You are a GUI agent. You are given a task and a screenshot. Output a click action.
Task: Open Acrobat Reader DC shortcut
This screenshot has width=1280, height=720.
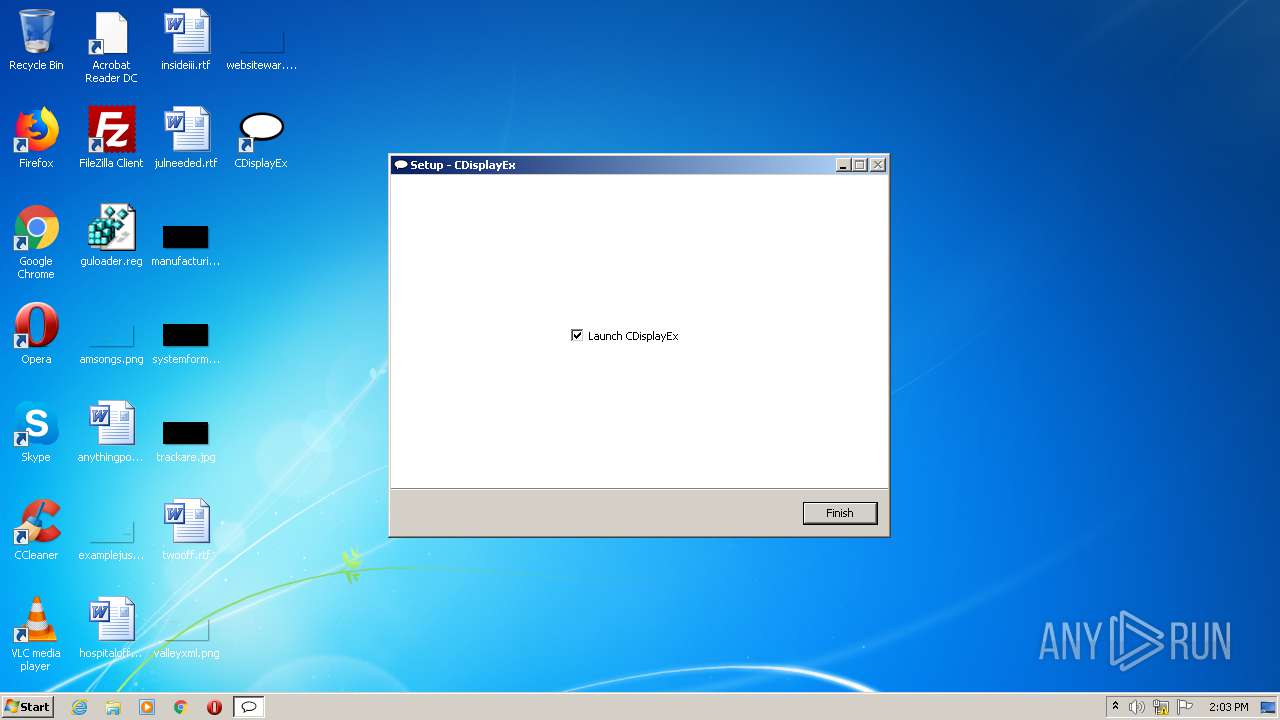point(111,47)
